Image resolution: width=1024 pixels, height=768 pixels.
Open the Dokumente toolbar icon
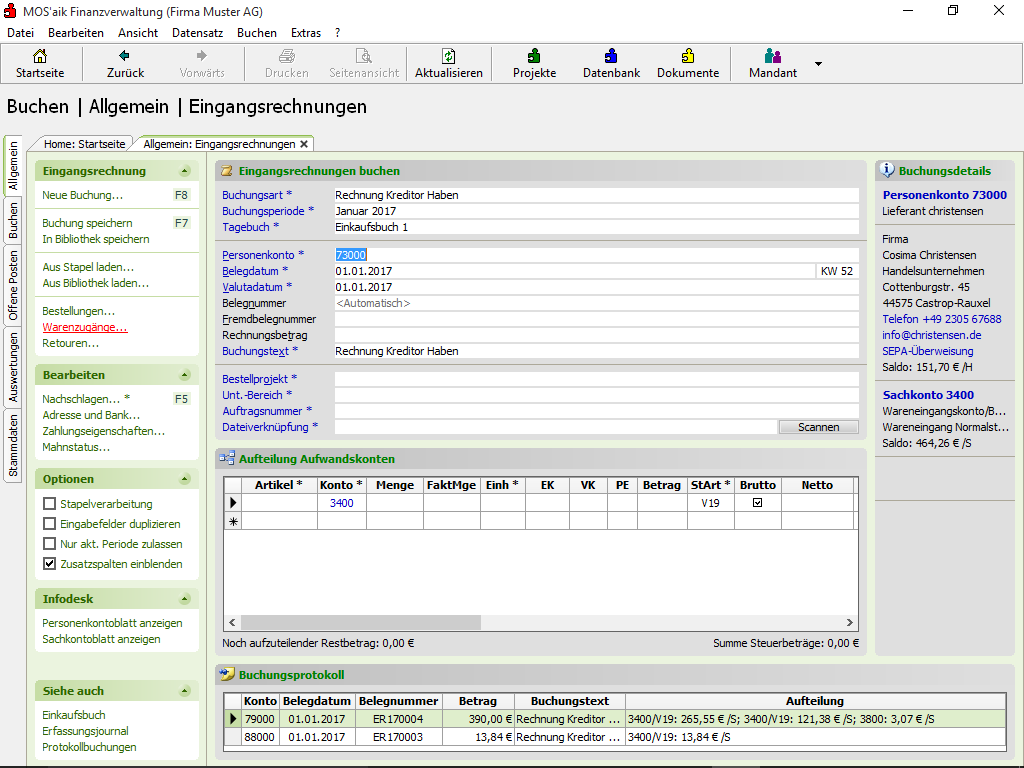(687, 57)
